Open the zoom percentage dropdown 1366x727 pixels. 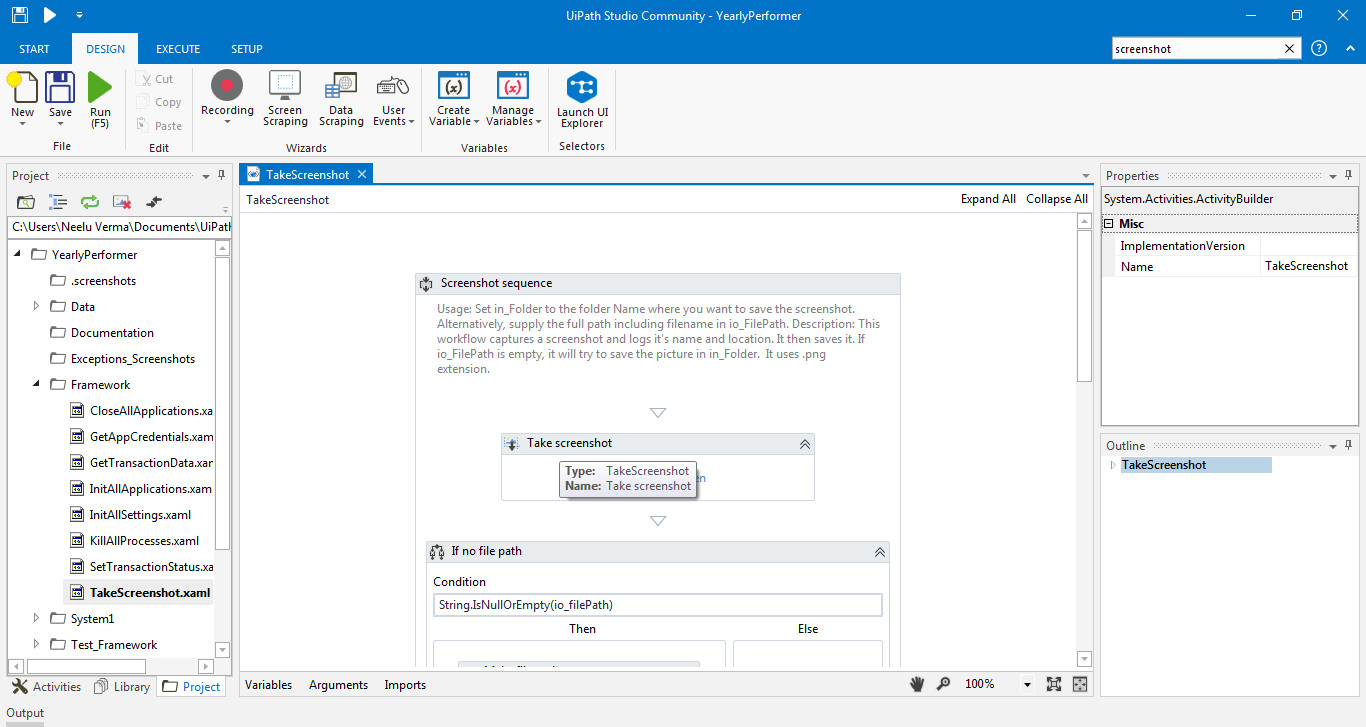(x=1027, y=685)
